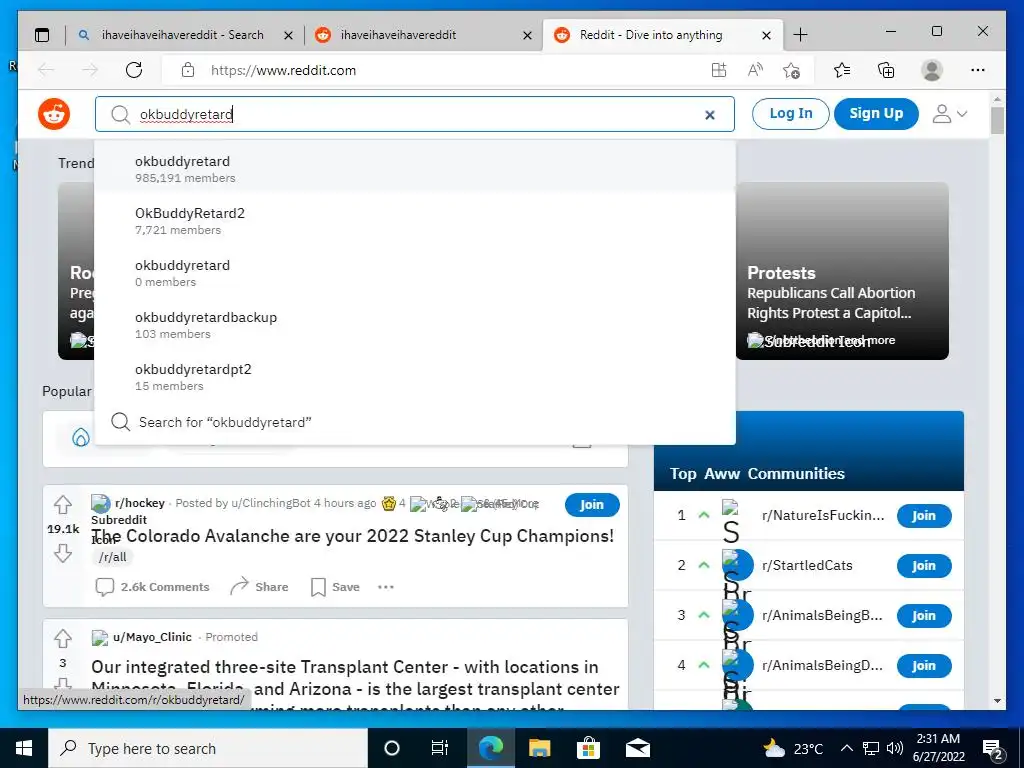
Task: Click the magnifier icon in Reddit search box
Action: pos(120,114)
